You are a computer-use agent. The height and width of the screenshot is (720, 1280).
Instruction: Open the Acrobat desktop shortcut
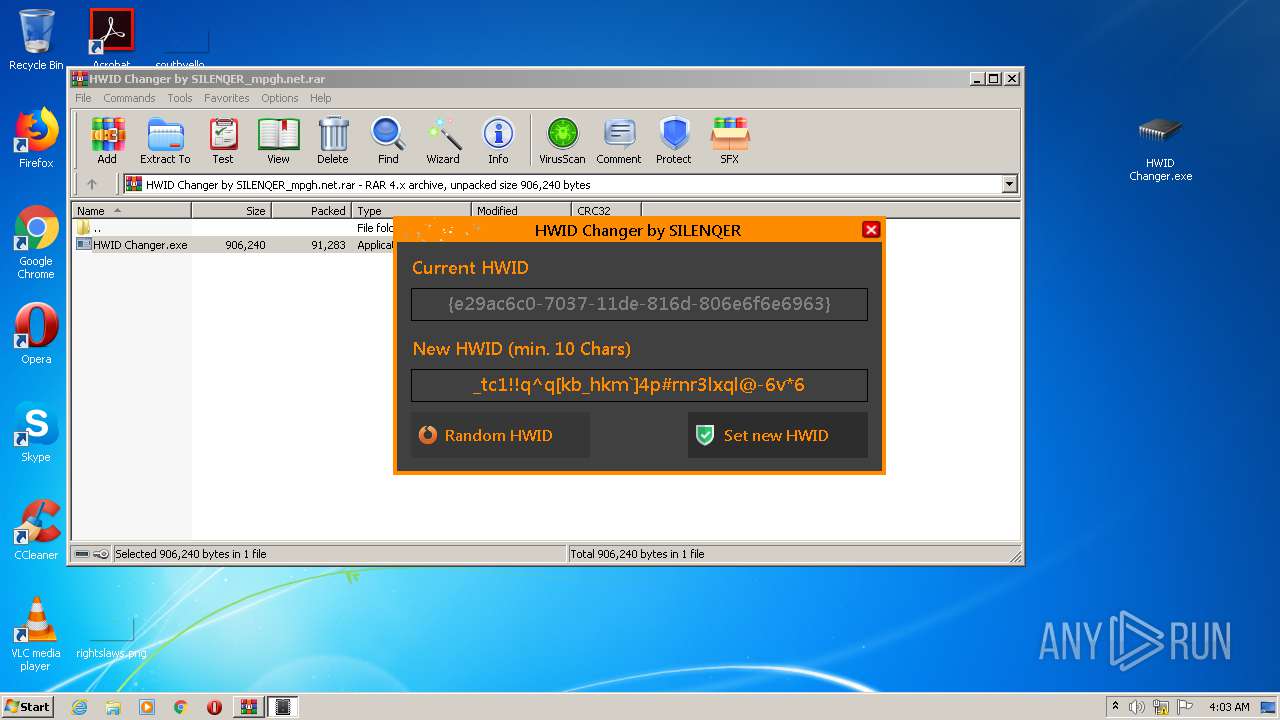click(x=111, y=40)
